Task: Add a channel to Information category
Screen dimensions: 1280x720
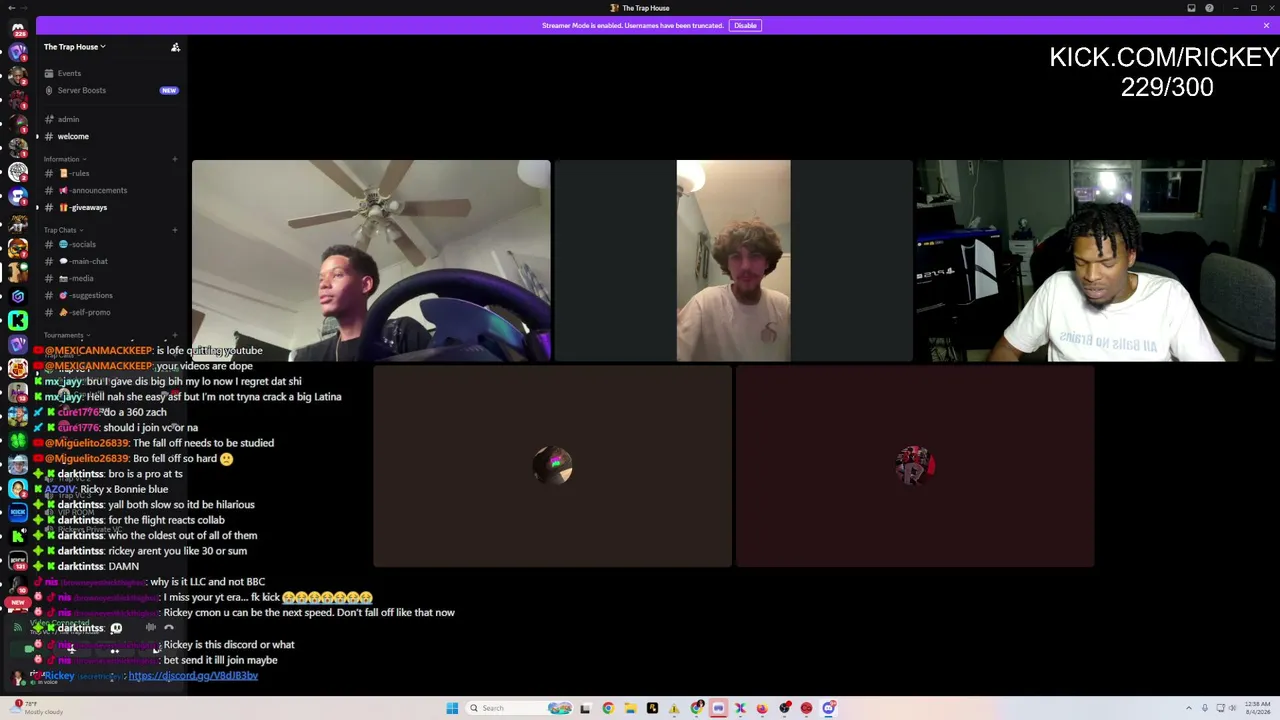Action: tap(175, 159)
